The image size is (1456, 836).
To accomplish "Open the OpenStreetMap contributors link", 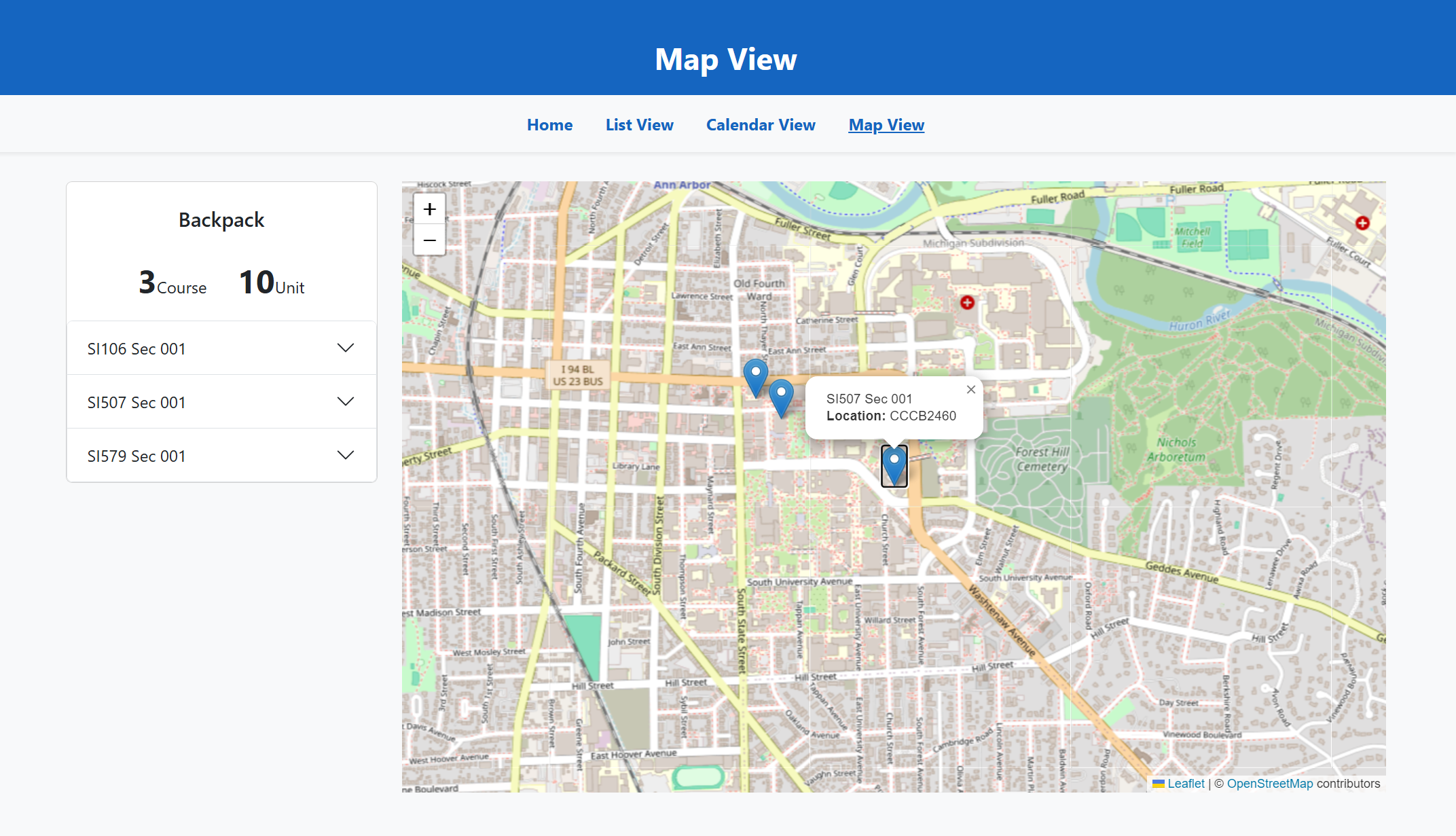I will (x=1269, y=784).
